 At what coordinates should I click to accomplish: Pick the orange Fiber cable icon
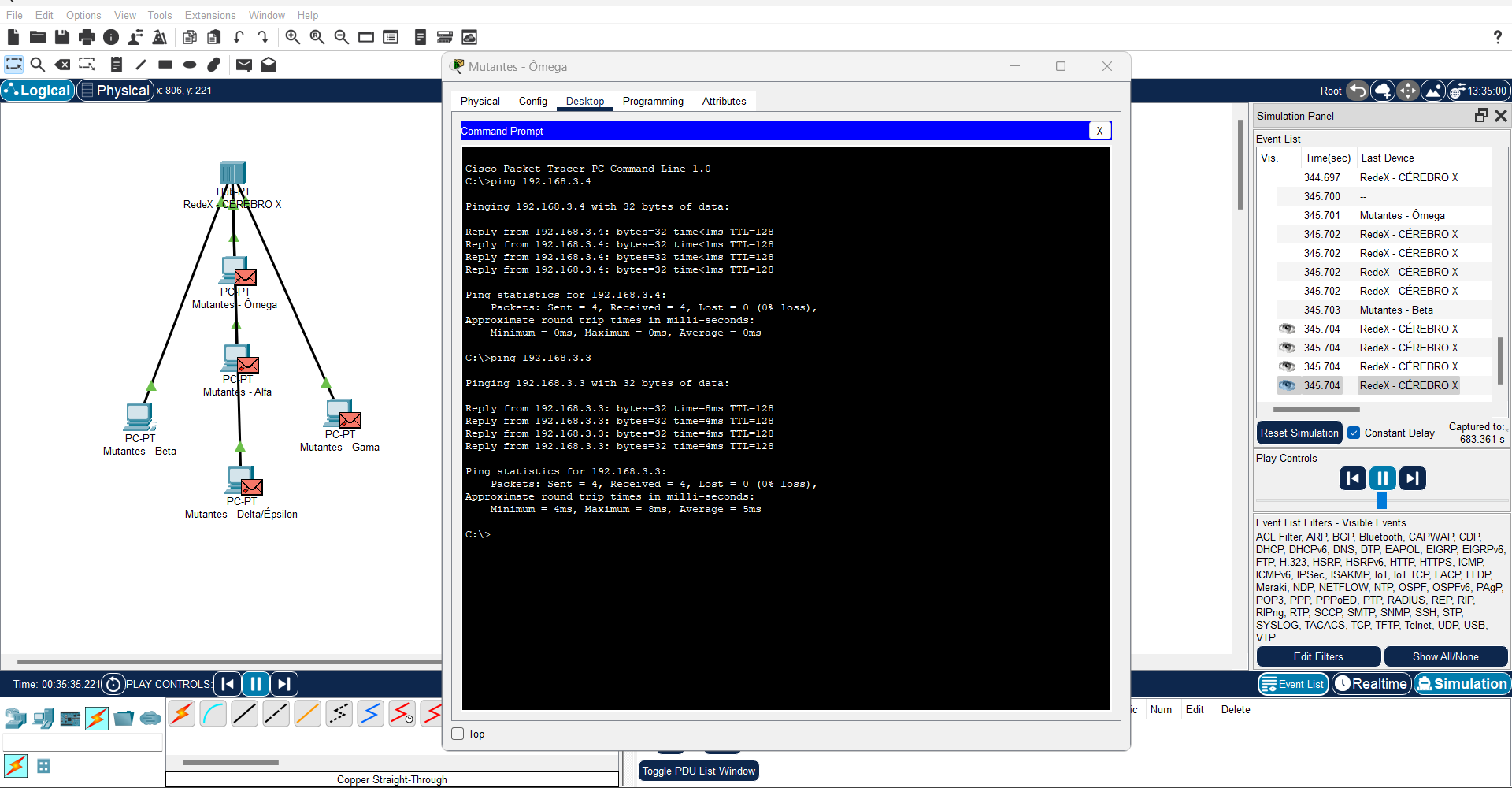pyautogui.click(x=308, y=714)
